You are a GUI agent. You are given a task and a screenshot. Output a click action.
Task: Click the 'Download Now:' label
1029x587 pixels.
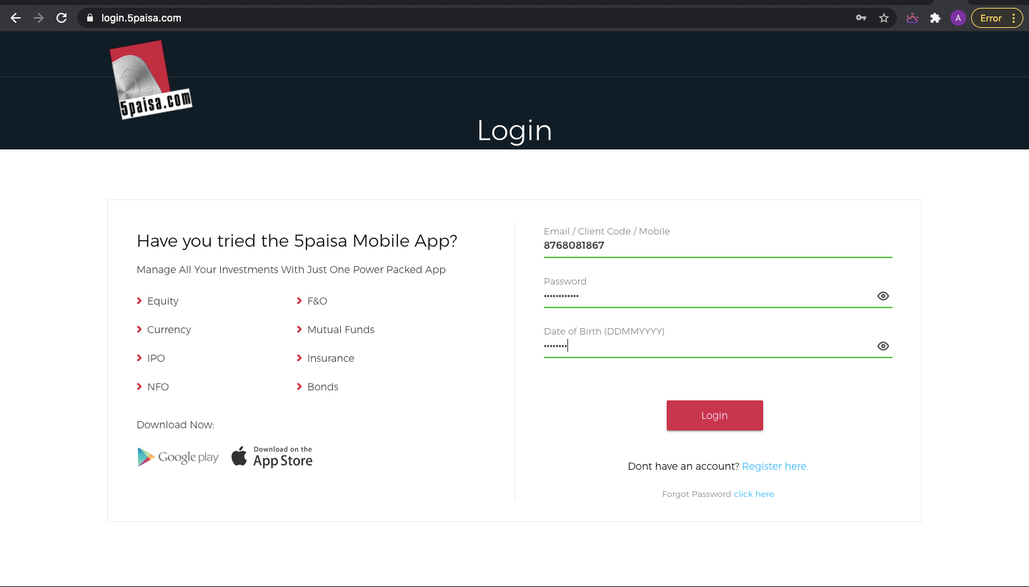click(175, 425)
